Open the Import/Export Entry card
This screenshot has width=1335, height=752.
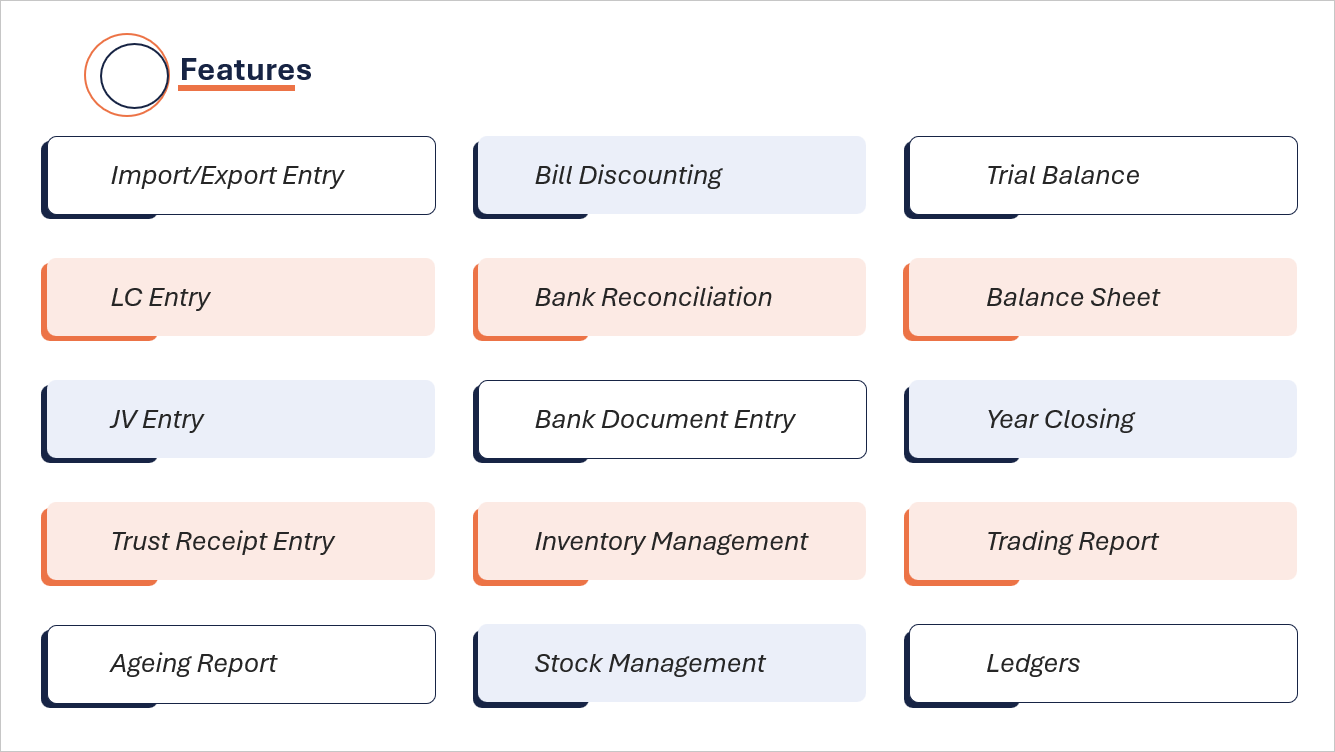click(x=241, y=175)
